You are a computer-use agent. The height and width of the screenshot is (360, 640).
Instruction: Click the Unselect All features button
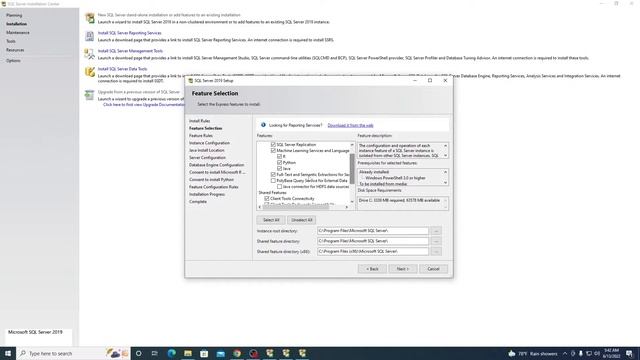click(302, 220)
